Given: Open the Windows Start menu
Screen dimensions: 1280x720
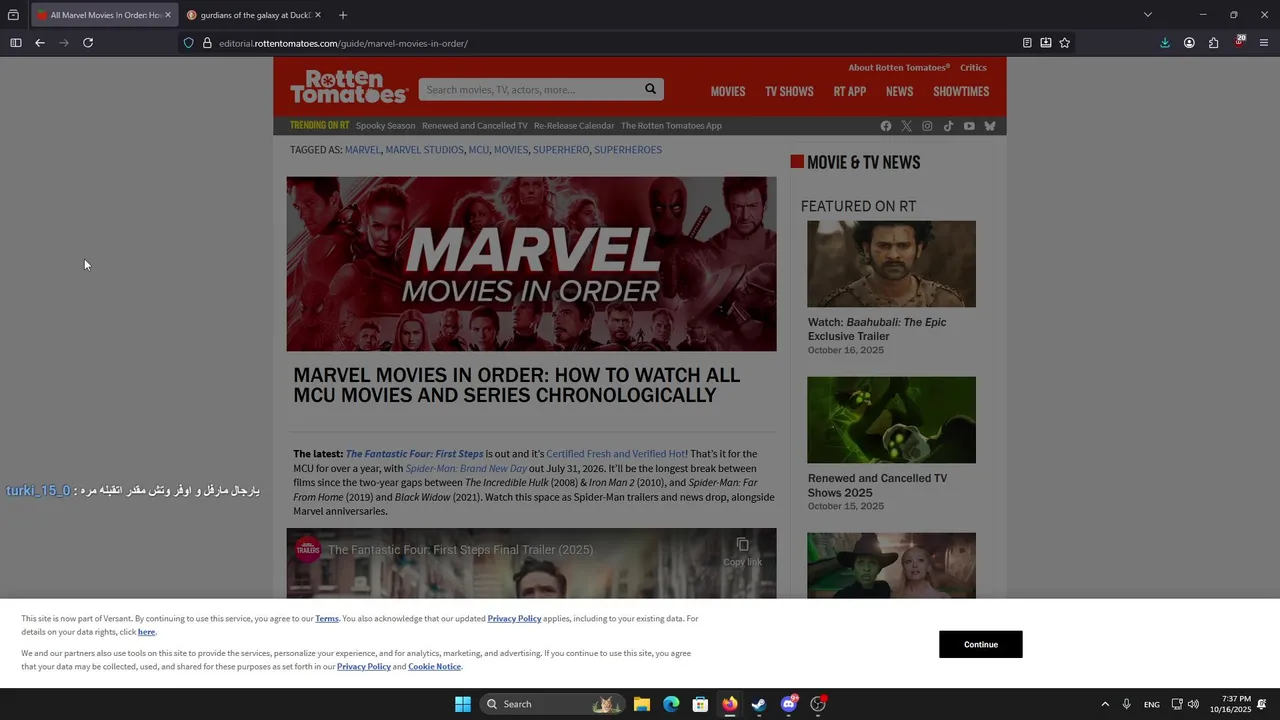Looking at the screenshot, I should click(463, 704).
